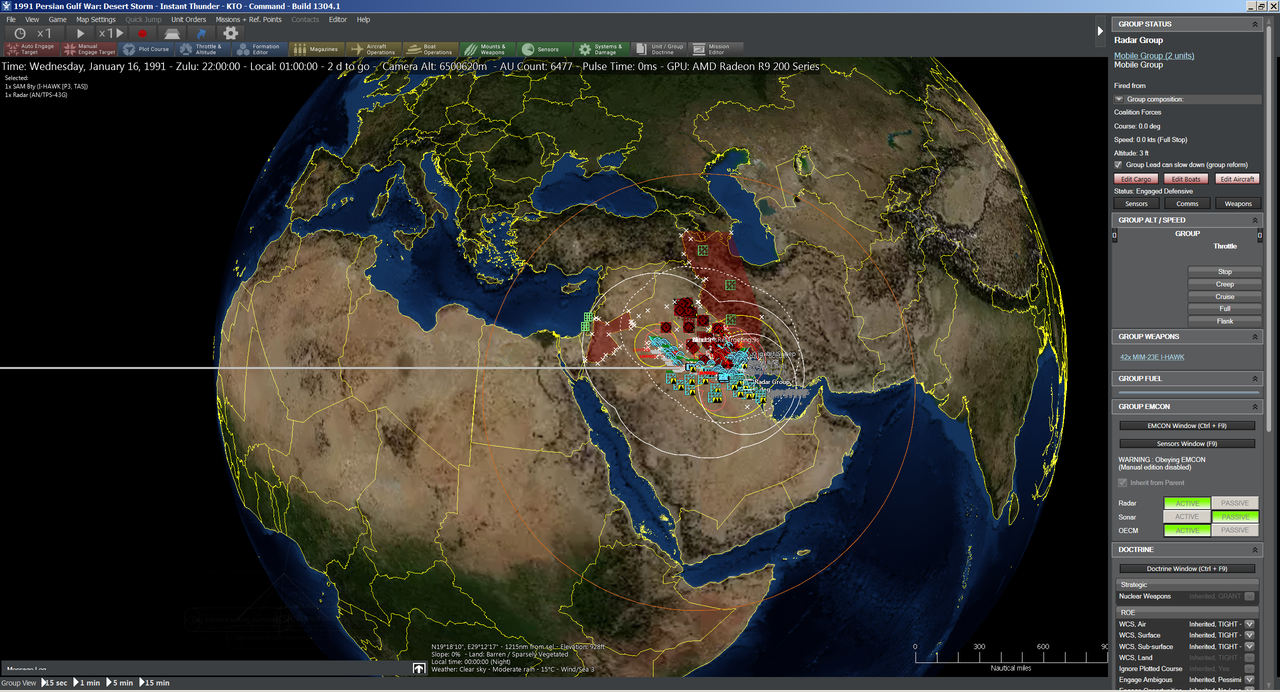
Task: Set Sonar to ACTIVE
Action: pyautogui.click(x=1187, y=517)
